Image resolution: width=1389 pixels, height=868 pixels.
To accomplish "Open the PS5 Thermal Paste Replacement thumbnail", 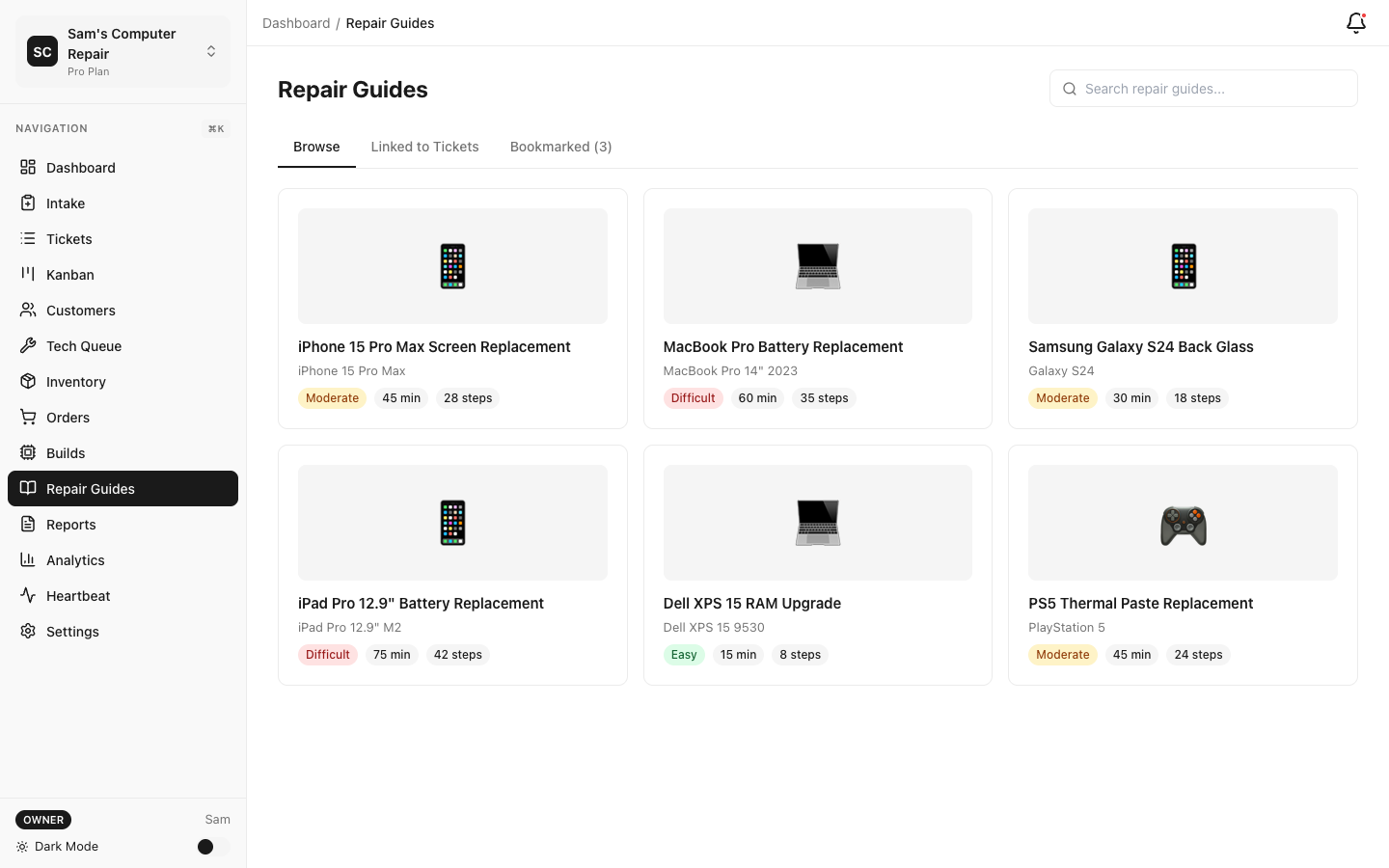I will coord(1183,522).
